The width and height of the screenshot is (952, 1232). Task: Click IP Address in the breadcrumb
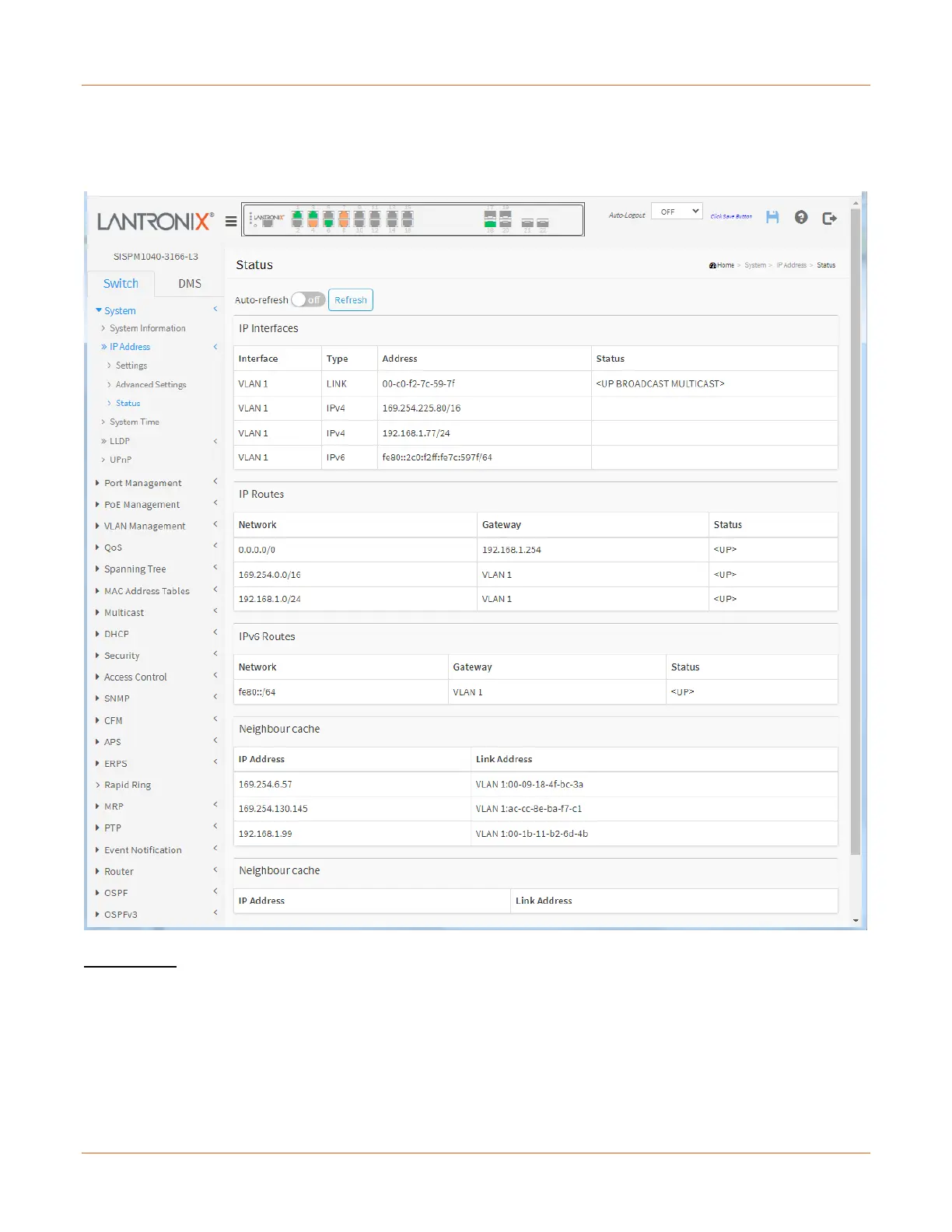click(791, 265)
